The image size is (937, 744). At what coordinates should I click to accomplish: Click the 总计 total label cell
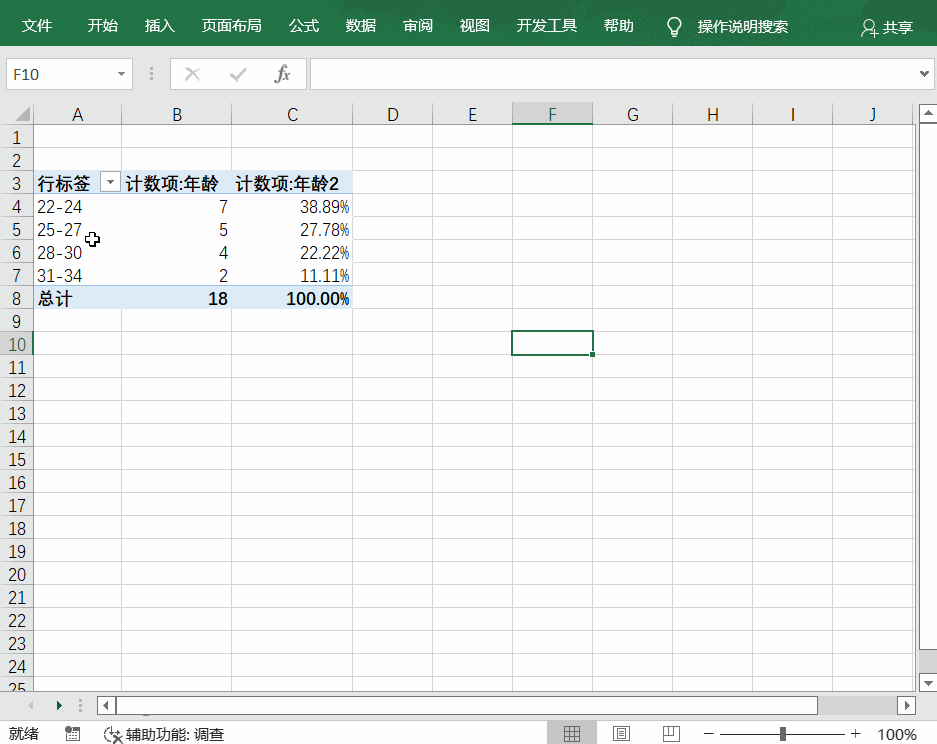tap(78, 298)
